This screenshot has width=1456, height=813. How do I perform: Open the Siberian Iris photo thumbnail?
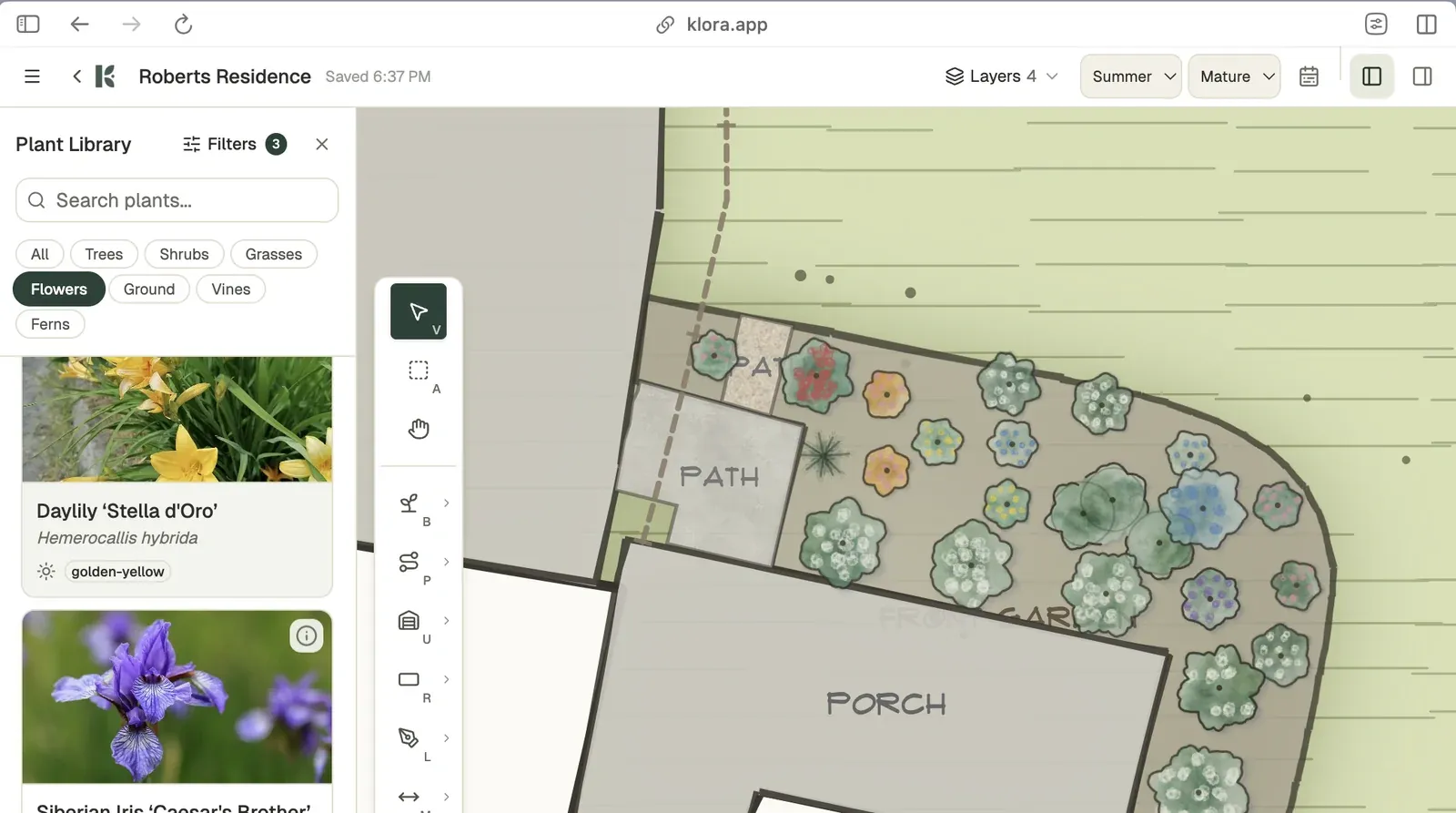tap(177, 696)
